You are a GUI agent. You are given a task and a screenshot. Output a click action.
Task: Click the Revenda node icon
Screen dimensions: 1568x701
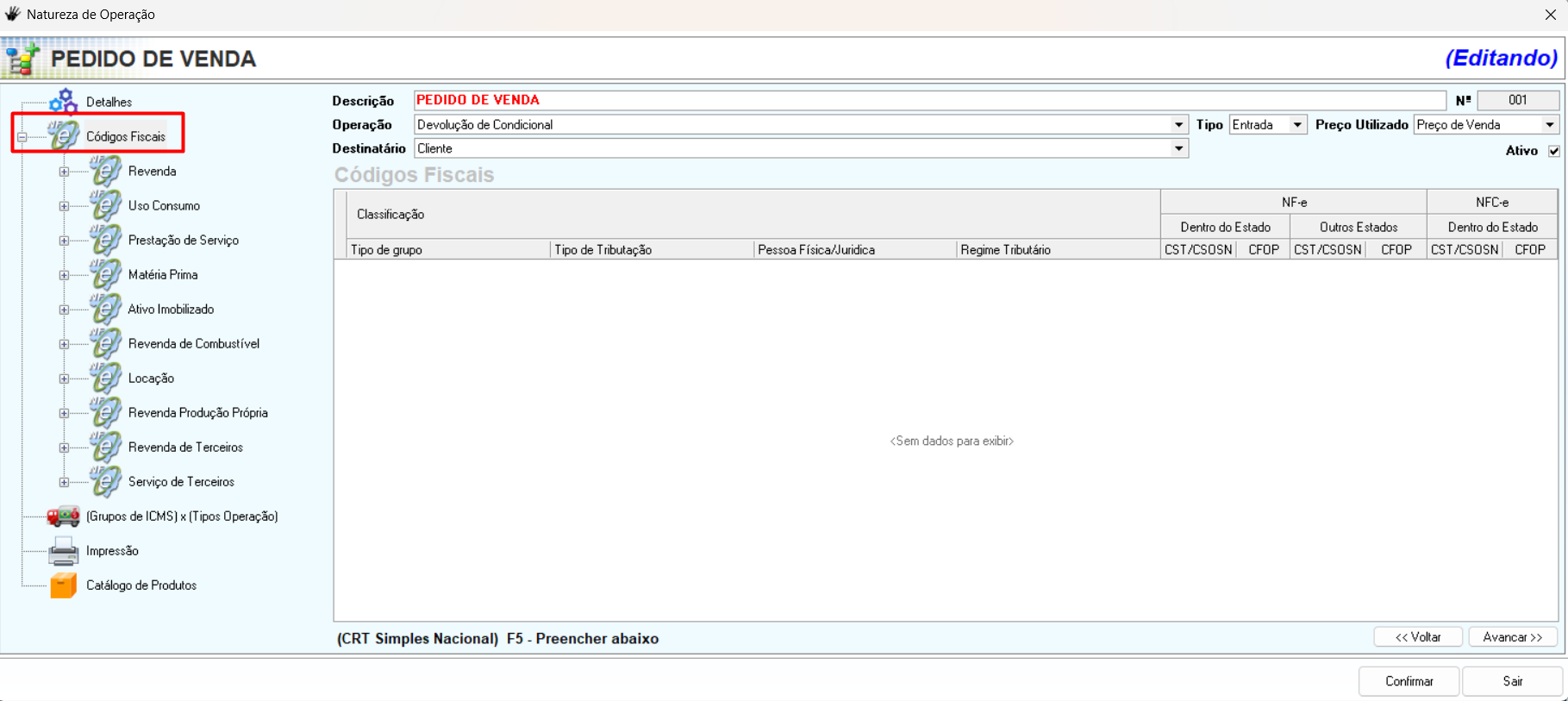(105, 171)
